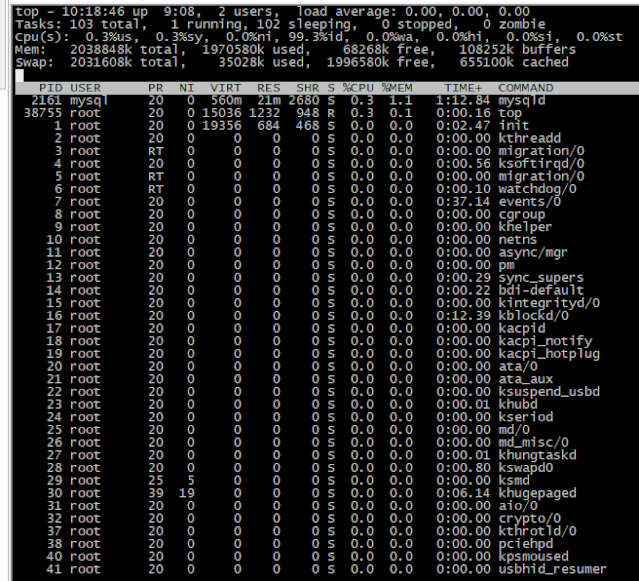This screenshot has height=581, width=639.
Task: Select the 0:06.14 time value
Action: [x=463, y=493]
